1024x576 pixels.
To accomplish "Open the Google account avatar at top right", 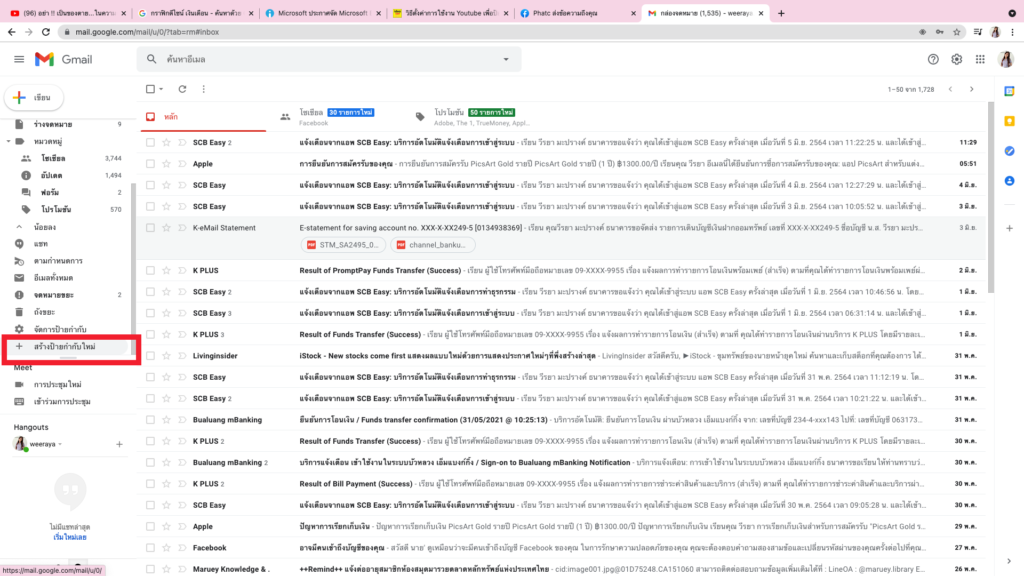I will tap(1006, 59).
